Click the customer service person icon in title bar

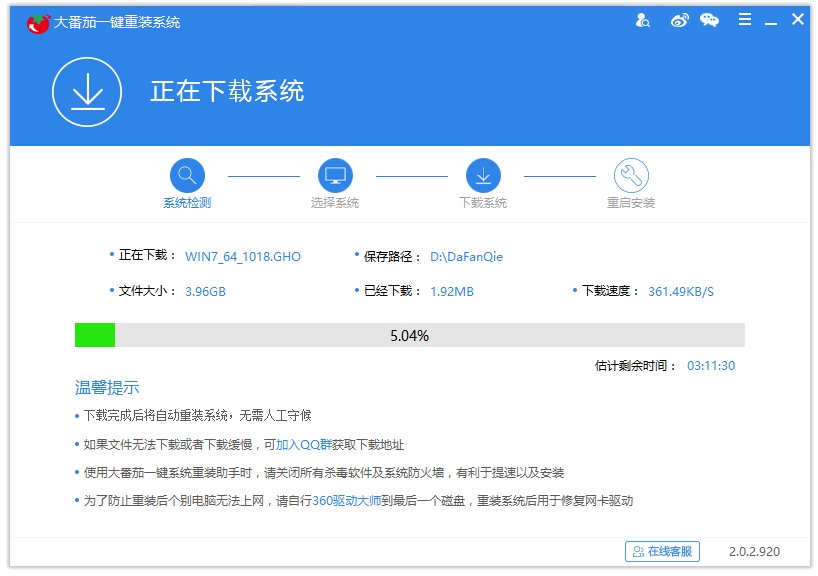pyautogui.click(x=644, y=19)
